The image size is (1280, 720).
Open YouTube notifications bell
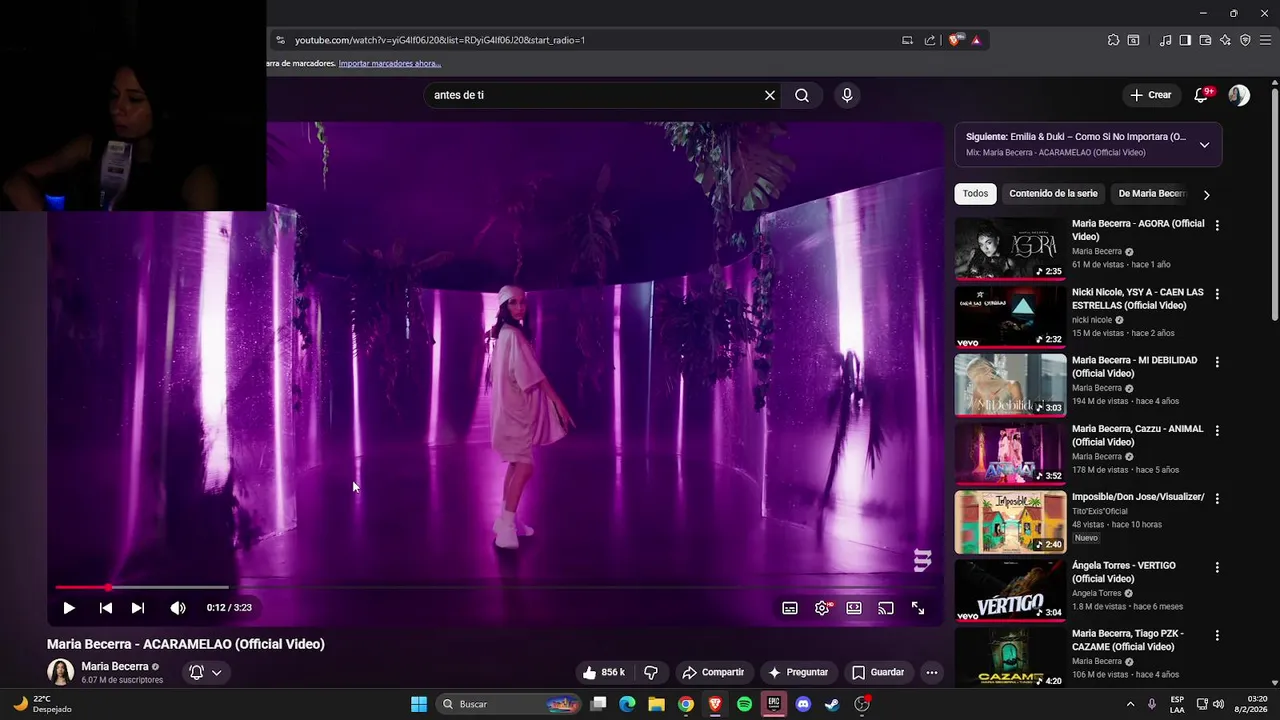point(1201,95)
